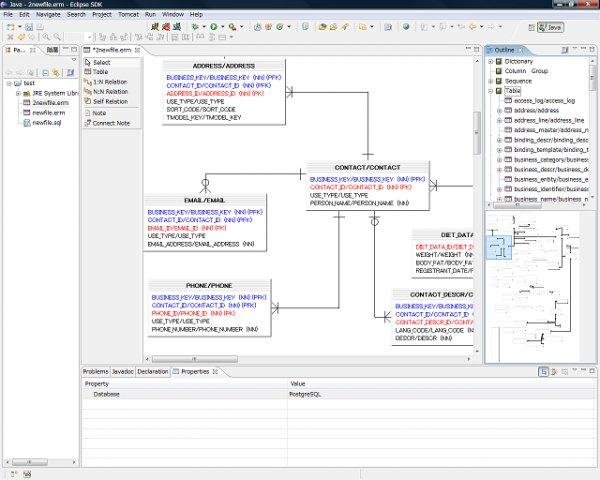Image resolution: width=600 pixels, height=480 pixels.
Task: Click the Connect Note palette tool
Action: point(111,123)
